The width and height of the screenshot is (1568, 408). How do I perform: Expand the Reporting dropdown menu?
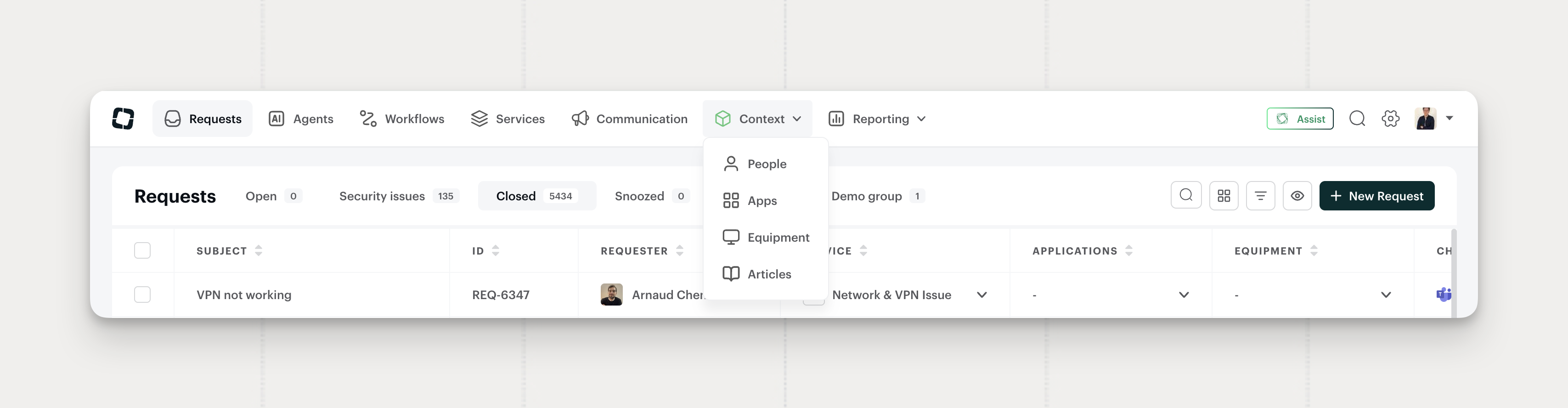tap(877, 119)
